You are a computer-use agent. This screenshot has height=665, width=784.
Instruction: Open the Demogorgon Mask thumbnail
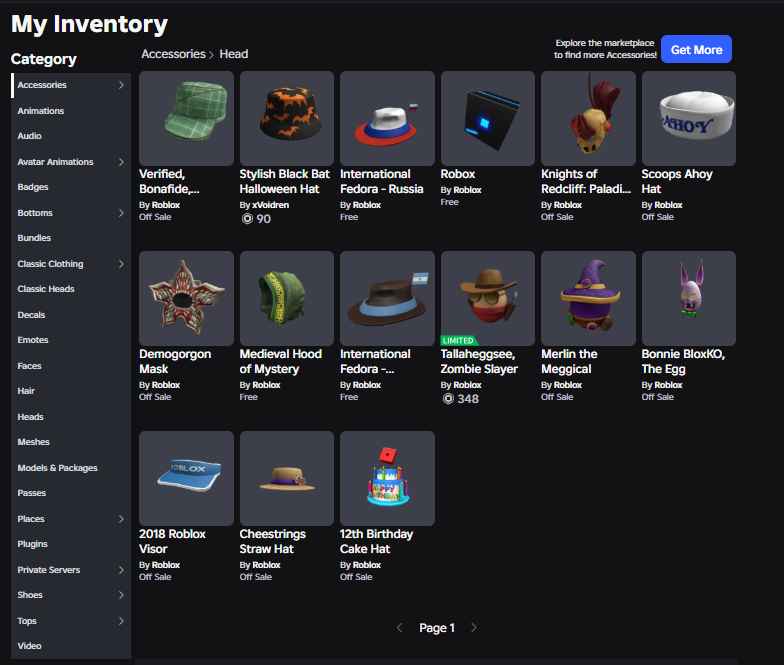pyautogui.click(x=186, y=298)
